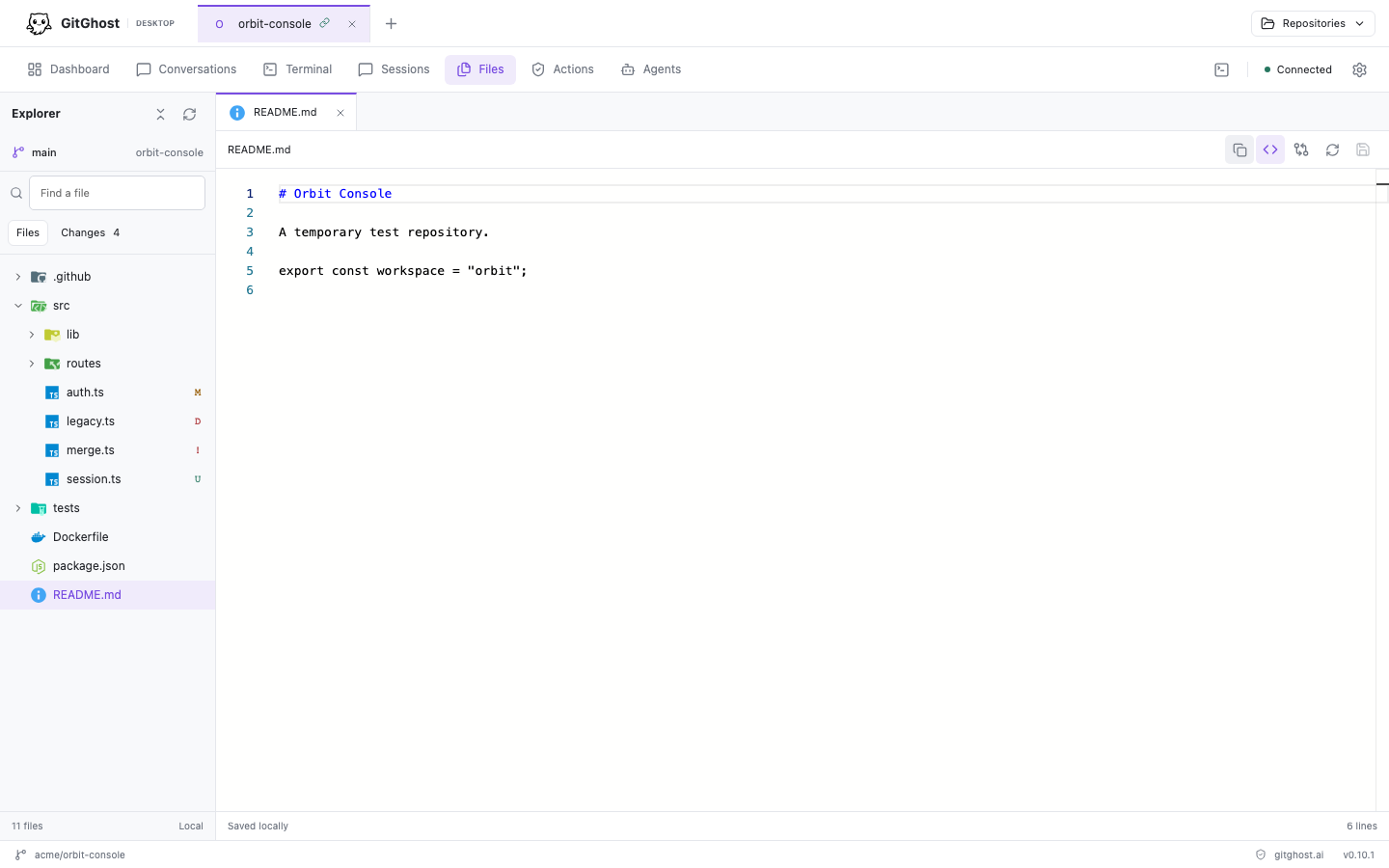This screenshot has height=868, width=1389.
Task: Click the Find a file search box
Action: tap(117, 193)
